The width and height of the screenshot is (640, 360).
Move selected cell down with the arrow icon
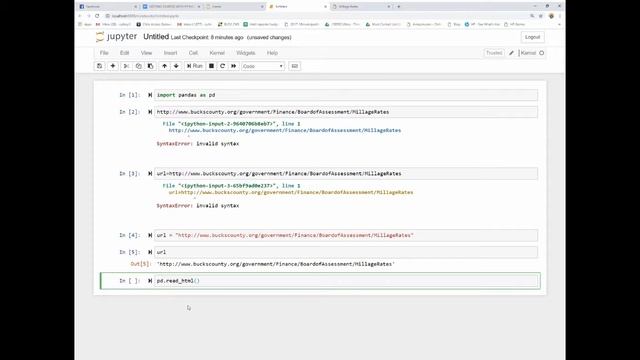[176, 66]
